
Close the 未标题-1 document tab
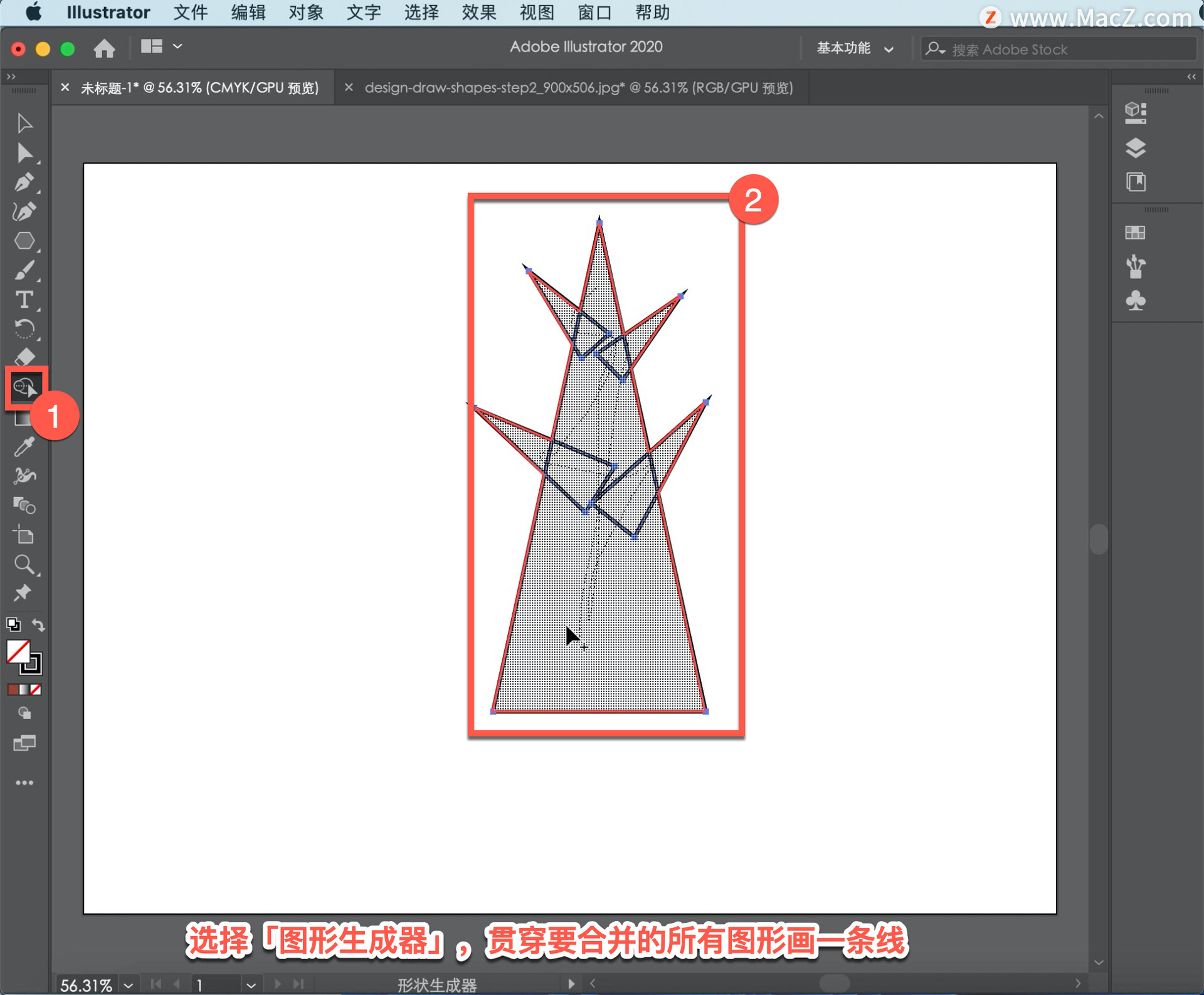(x=65, y=88)
